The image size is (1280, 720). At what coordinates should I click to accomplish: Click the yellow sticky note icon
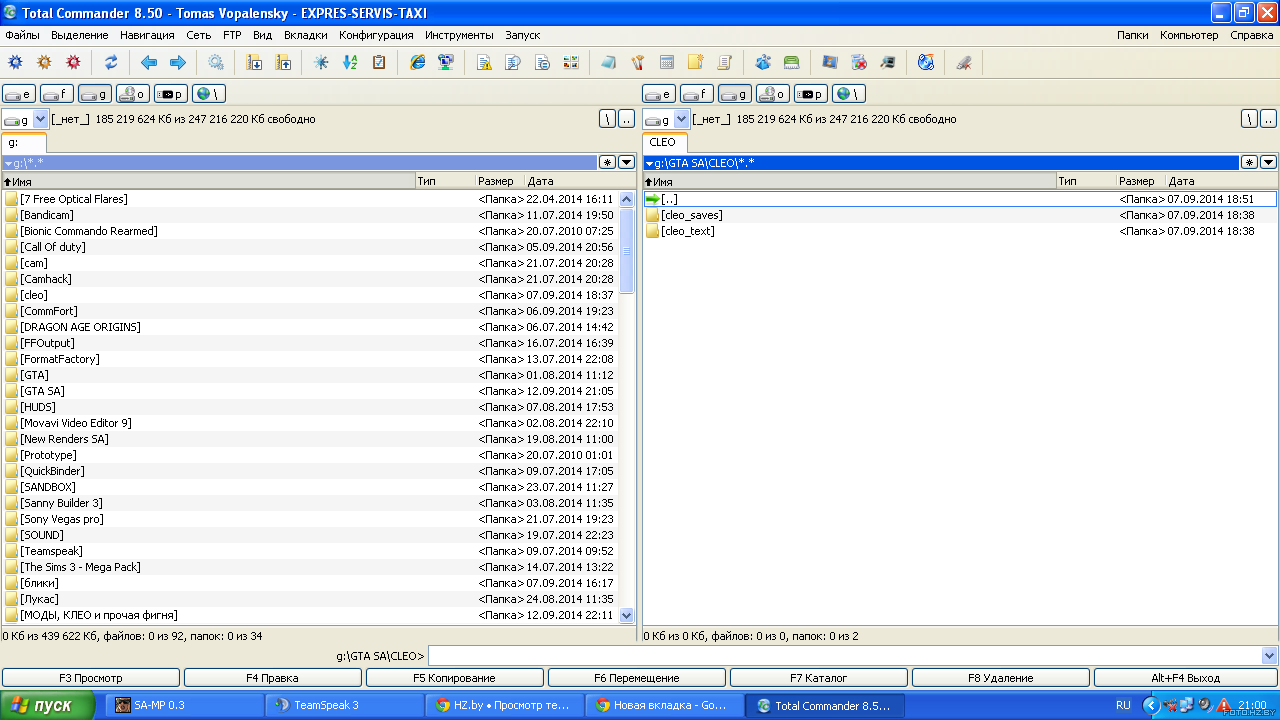[696, 62]
